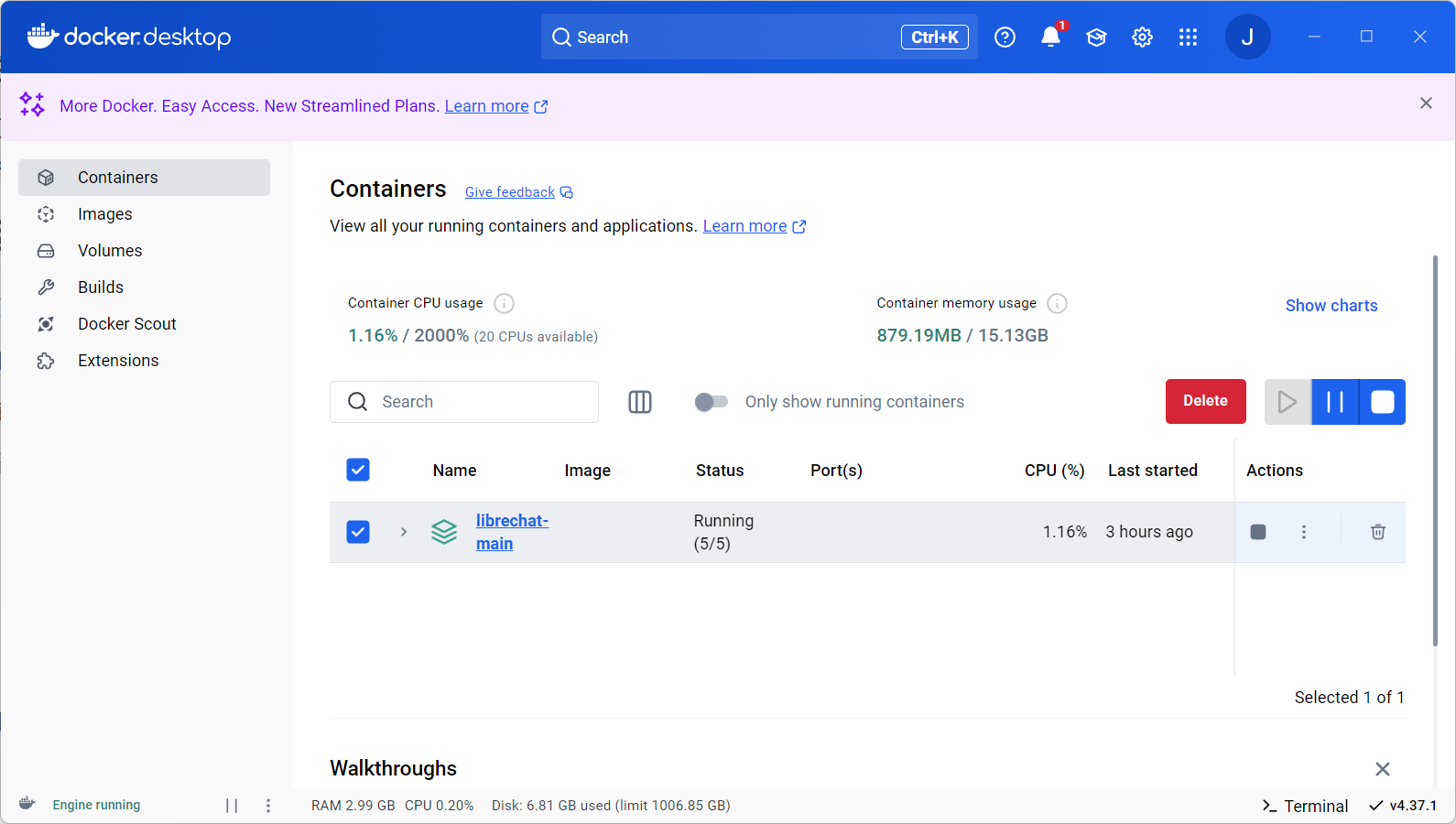Sort by Name column header
The image size is (1456, 824).
coord(454,471)
